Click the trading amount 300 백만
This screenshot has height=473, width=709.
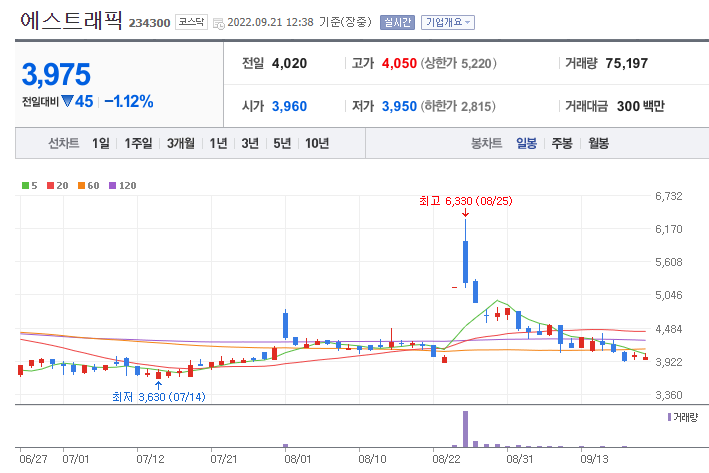[641, 106]
